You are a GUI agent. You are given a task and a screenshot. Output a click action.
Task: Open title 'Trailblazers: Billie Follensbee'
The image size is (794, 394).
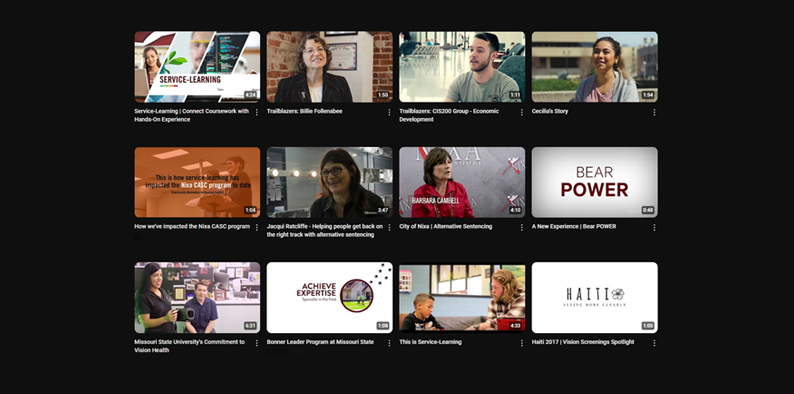coord(304,111)
